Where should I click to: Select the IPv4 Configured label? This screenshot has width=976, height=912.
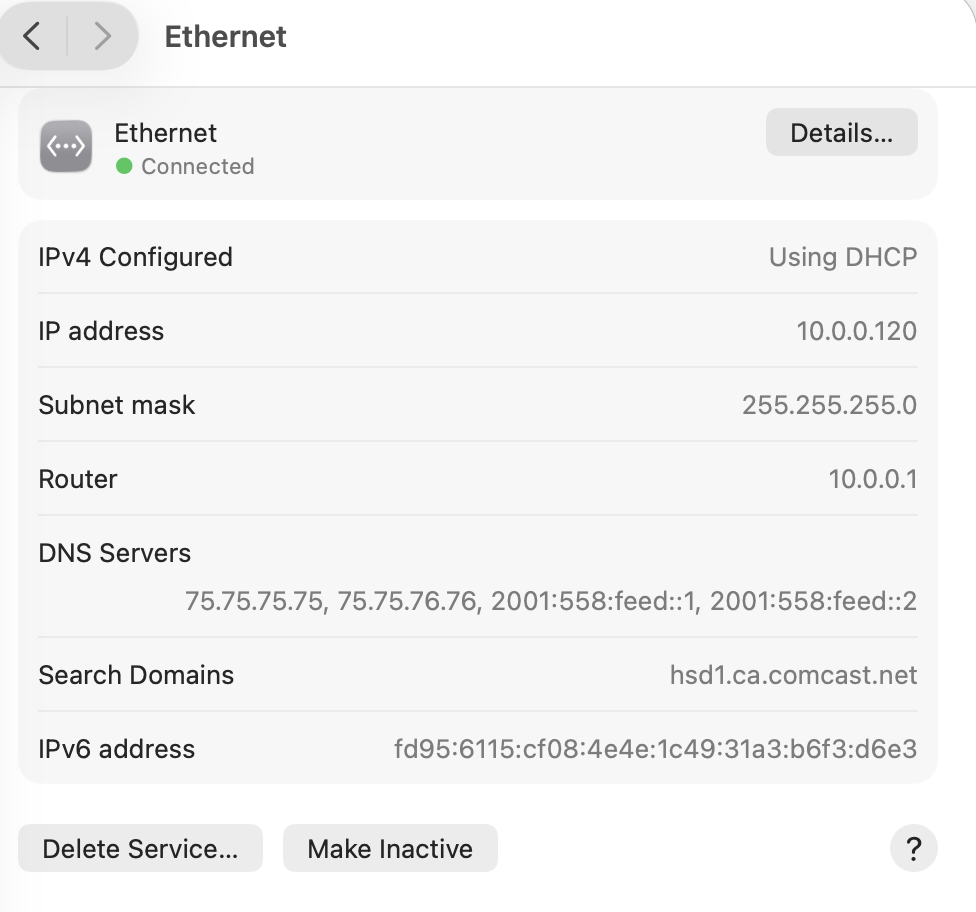coord(135,257)
